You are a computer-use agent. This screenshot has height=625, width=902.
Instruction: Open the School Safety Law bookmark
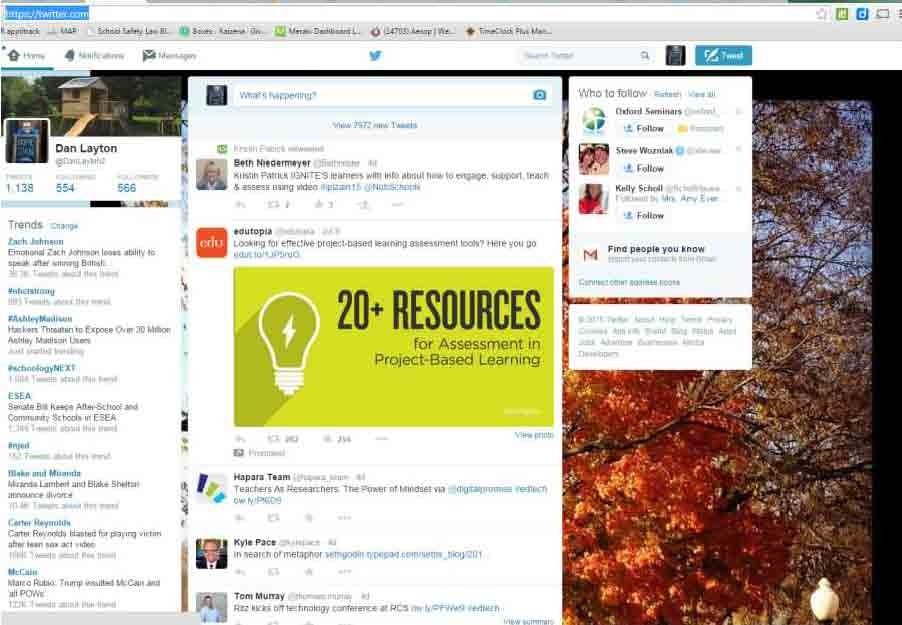(127, 31)
